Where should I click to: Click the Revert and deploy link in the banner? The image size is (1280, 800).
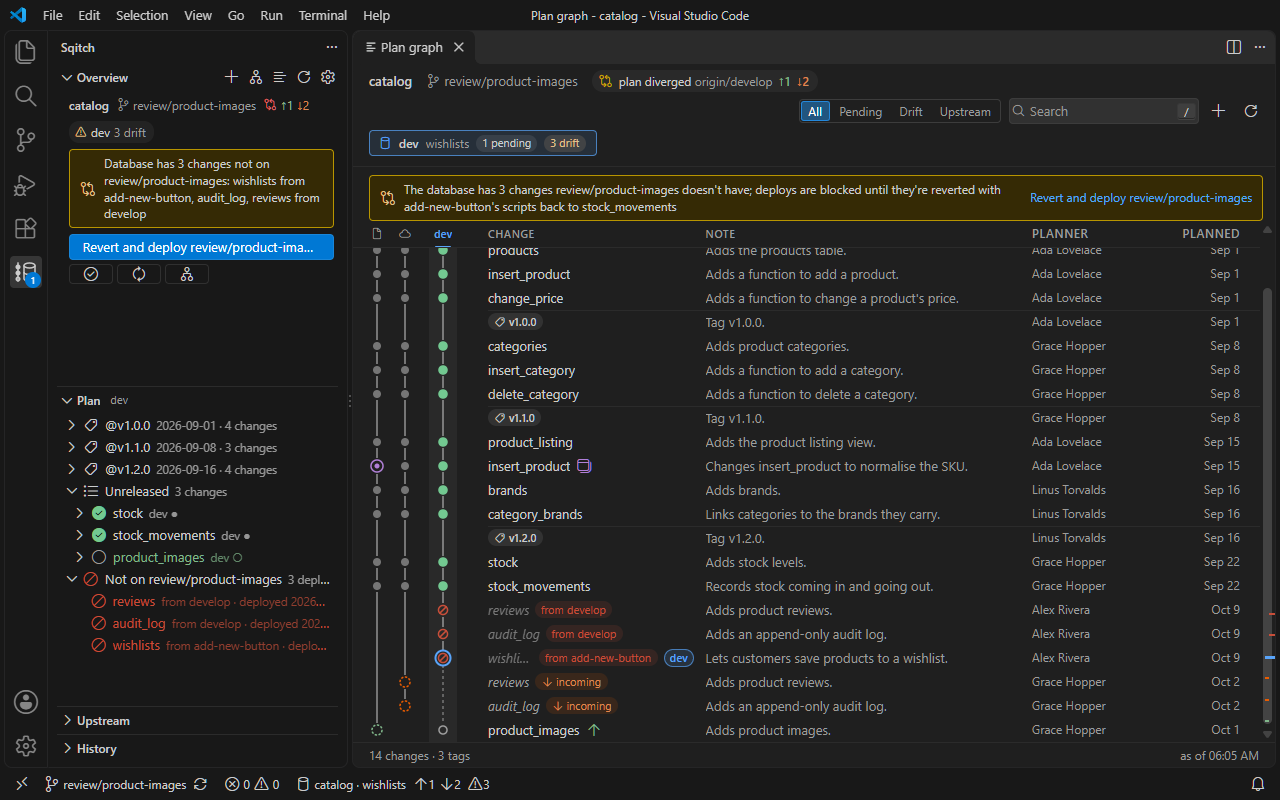point(1141,198)
